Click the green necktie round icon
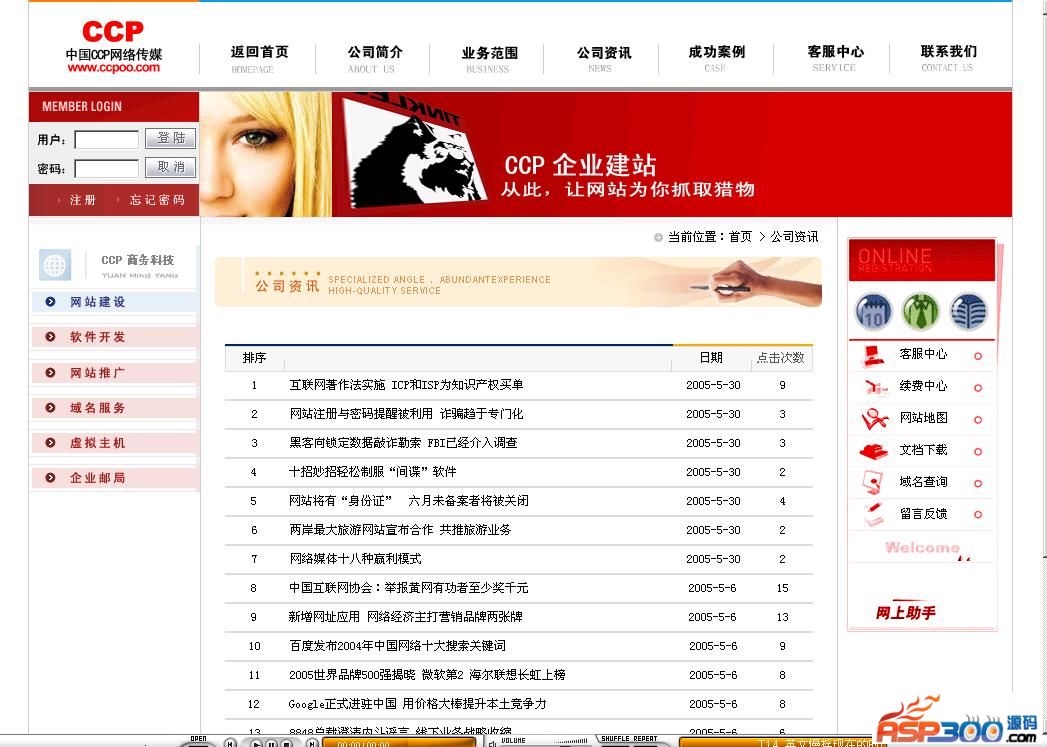Viewport: 1047px width, 747px height. click(920, 312)
